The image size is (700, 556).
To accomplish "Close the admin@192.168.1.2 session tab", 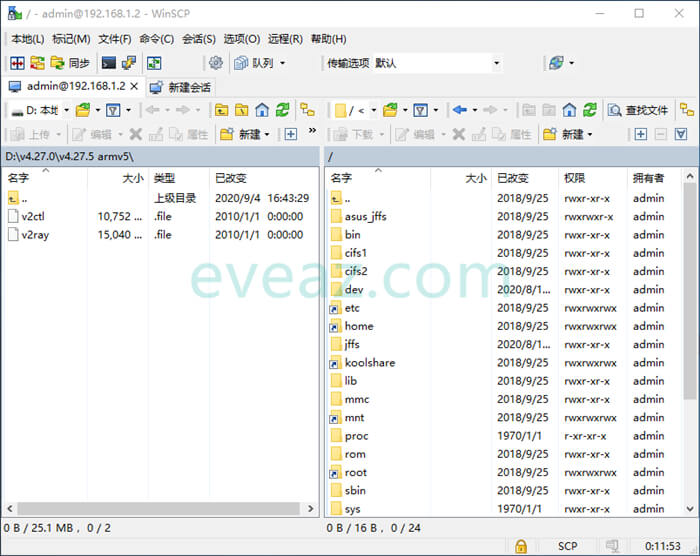I will pos(134,86).
